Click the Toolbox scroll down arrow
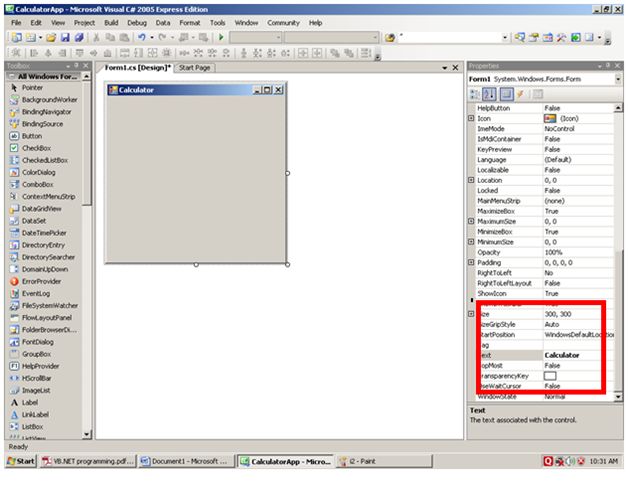The width and height of the screenshot is (628, 485). (x=87, y=435)
